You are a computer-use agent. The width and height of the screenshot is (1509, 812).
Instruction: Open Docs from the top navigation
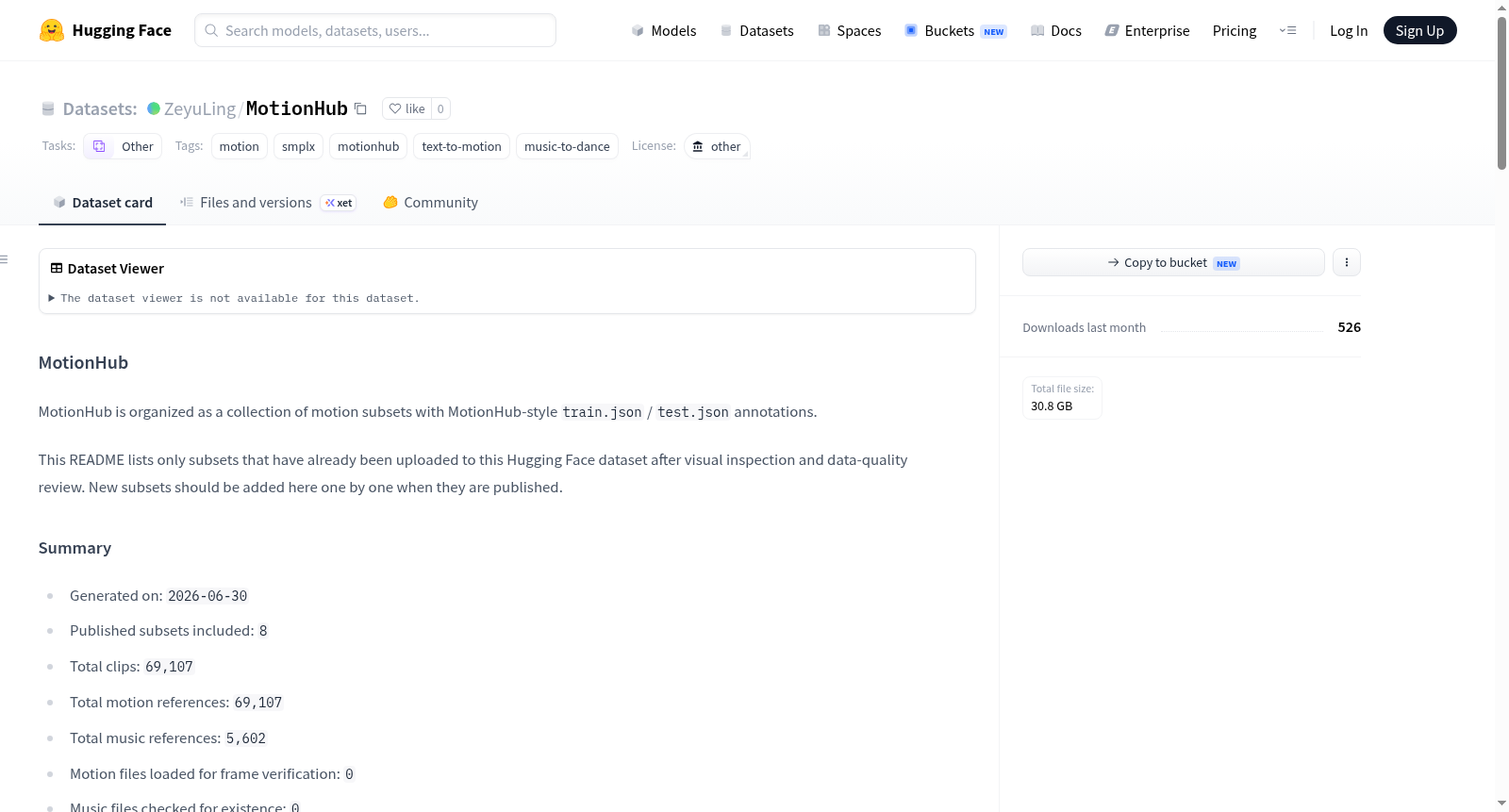pyautogui.click(x=1056, y=30)
